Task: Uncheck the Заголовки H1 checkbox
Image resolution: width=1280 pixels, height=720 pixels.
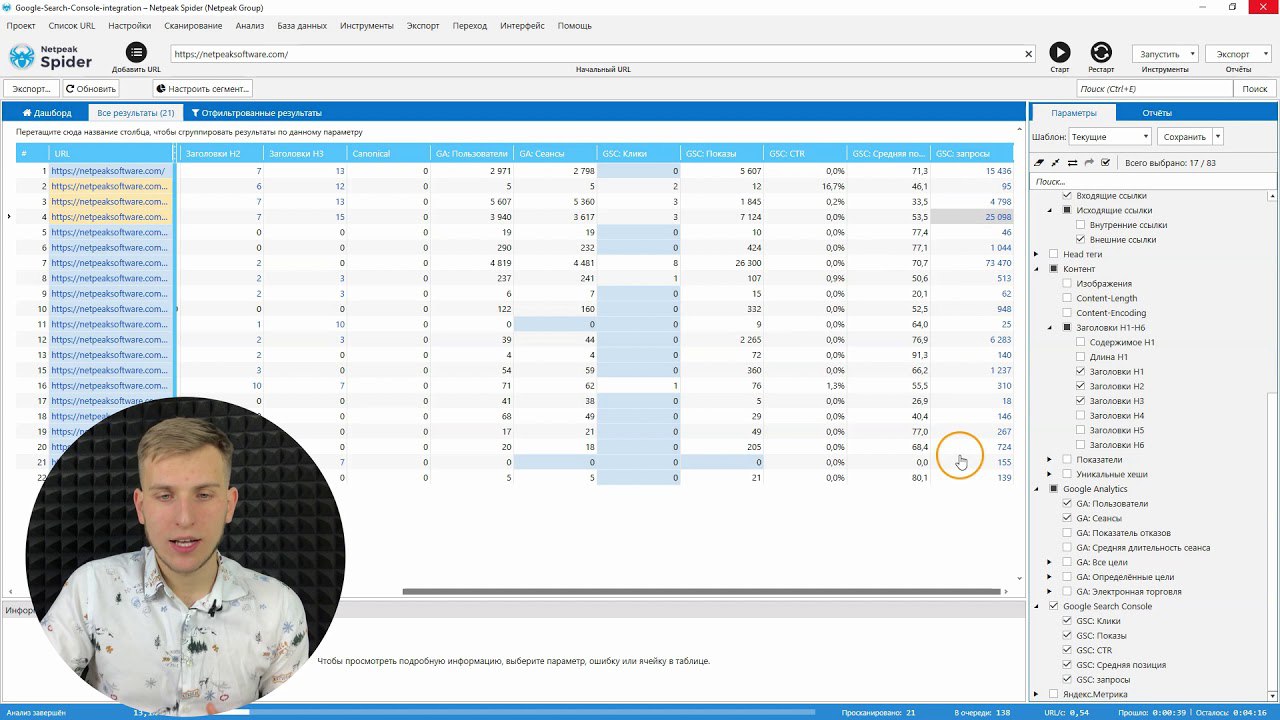Action: (x=1080, y=371)
